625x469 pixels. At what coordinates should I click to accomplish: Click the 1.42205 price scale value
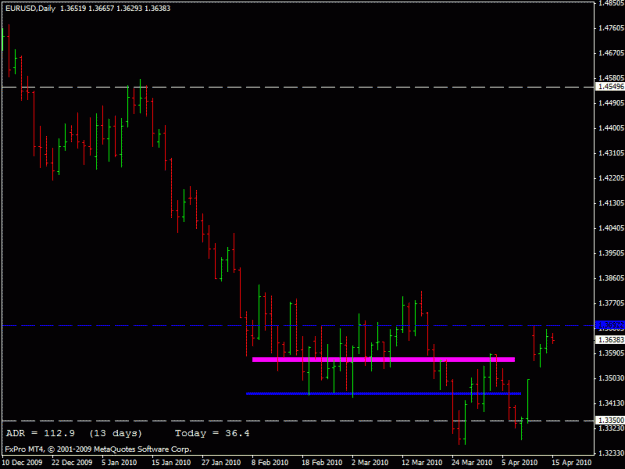pyautogui.click(x=611, y=178)
